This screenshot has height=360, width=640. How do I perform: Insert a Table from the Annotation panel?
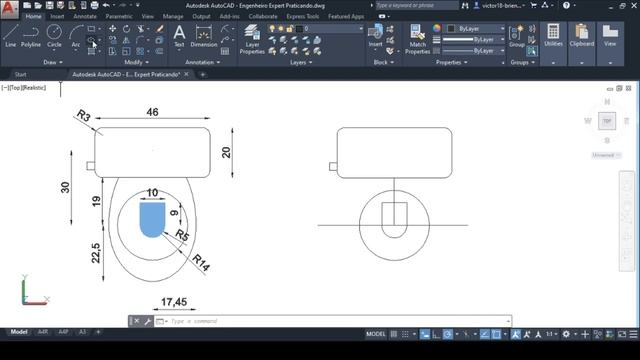225,51
